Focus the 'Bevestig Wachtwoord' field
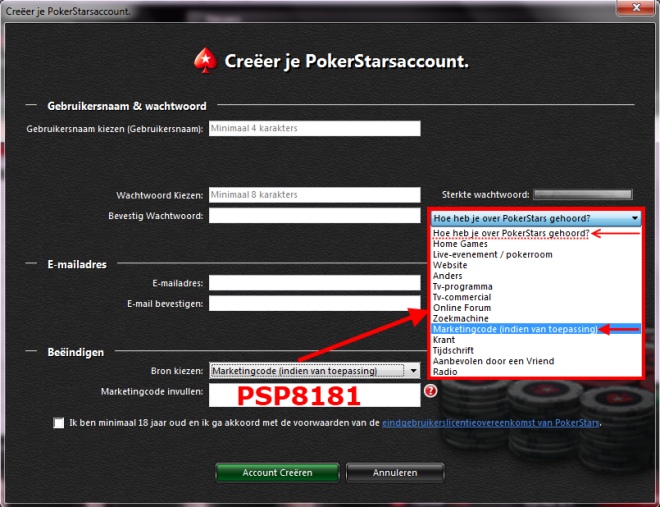660x507 pixels. tap(314, 215)
